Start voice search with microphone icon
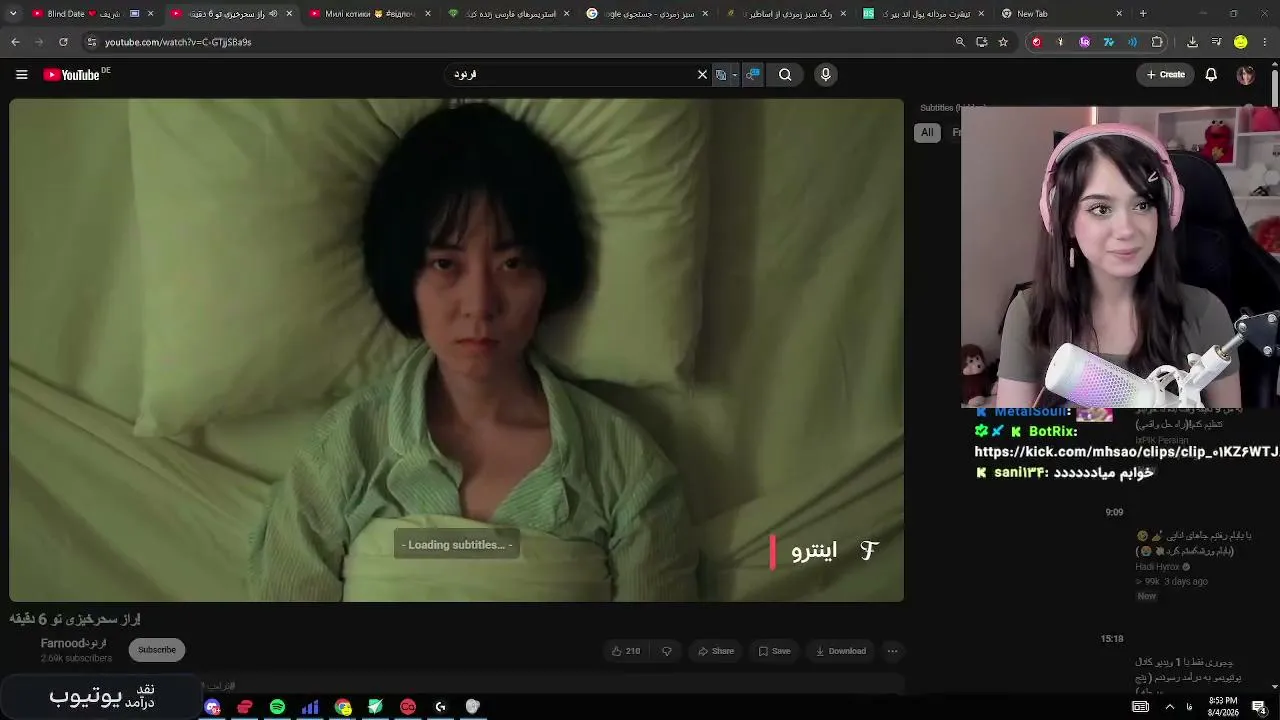This screenshot has width=1280, height=720. tap(825, 75)
